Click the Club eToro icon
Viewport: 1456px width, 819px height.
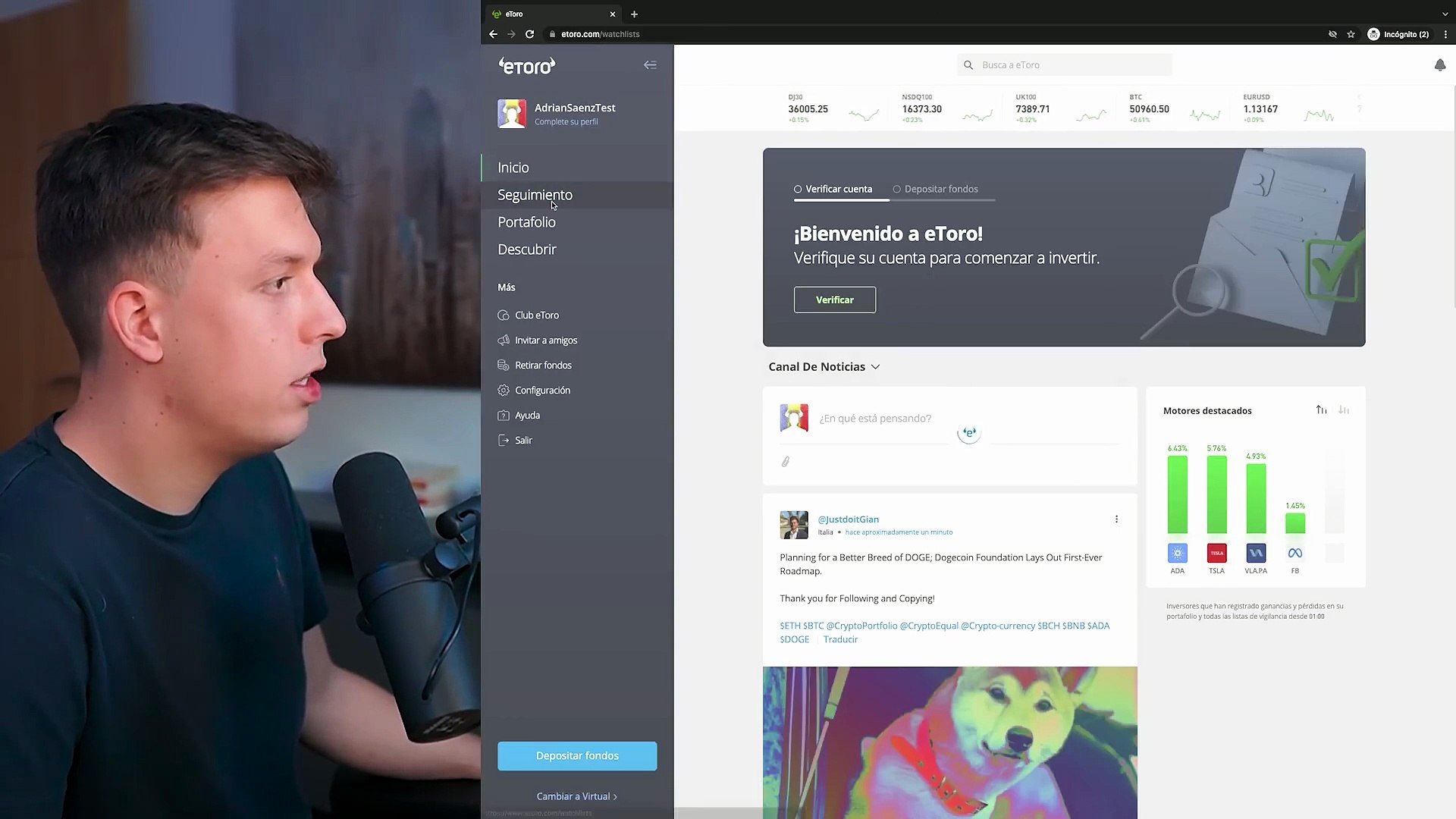click(504, 315)
